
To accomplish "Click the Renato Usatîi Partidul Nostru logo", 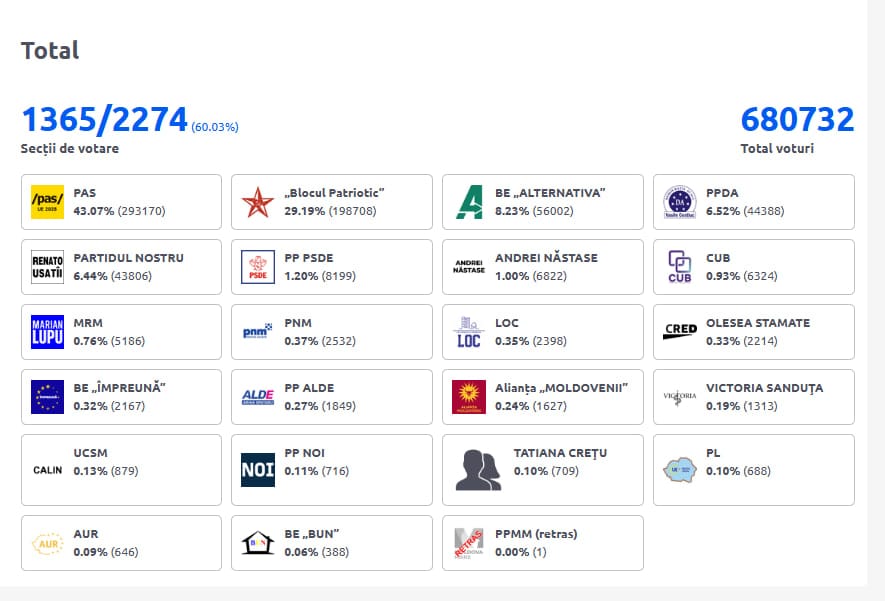I will coord(47,267).
